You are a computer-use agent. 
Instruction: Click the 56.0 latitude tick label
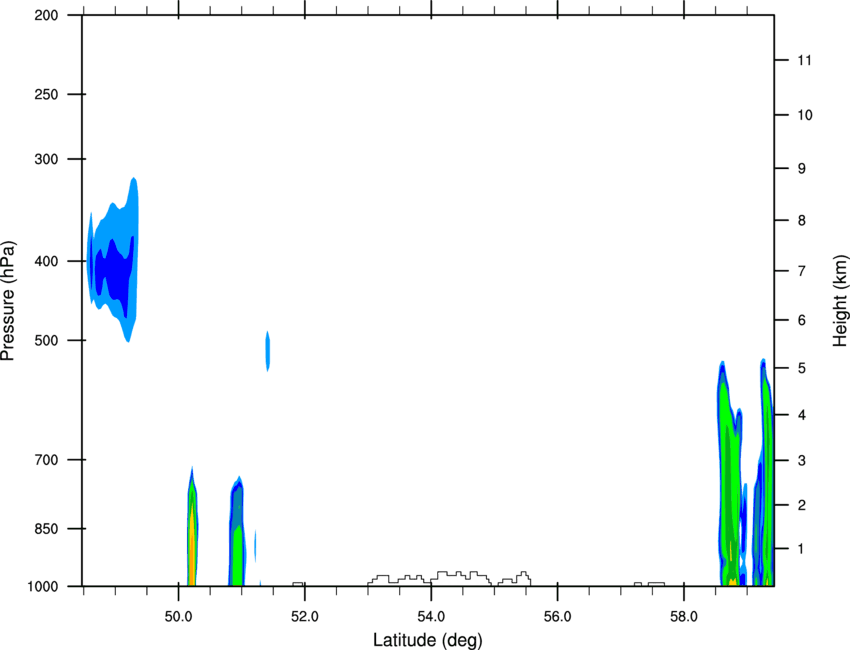(558, 617)
